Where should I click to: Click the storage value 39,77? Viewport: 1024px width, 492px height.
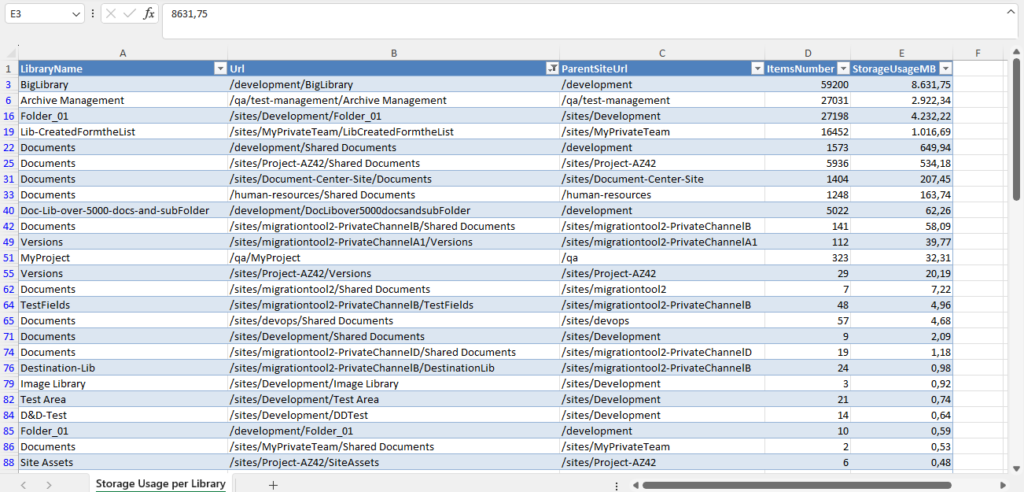pyautogui.click(x=901, y=242)
